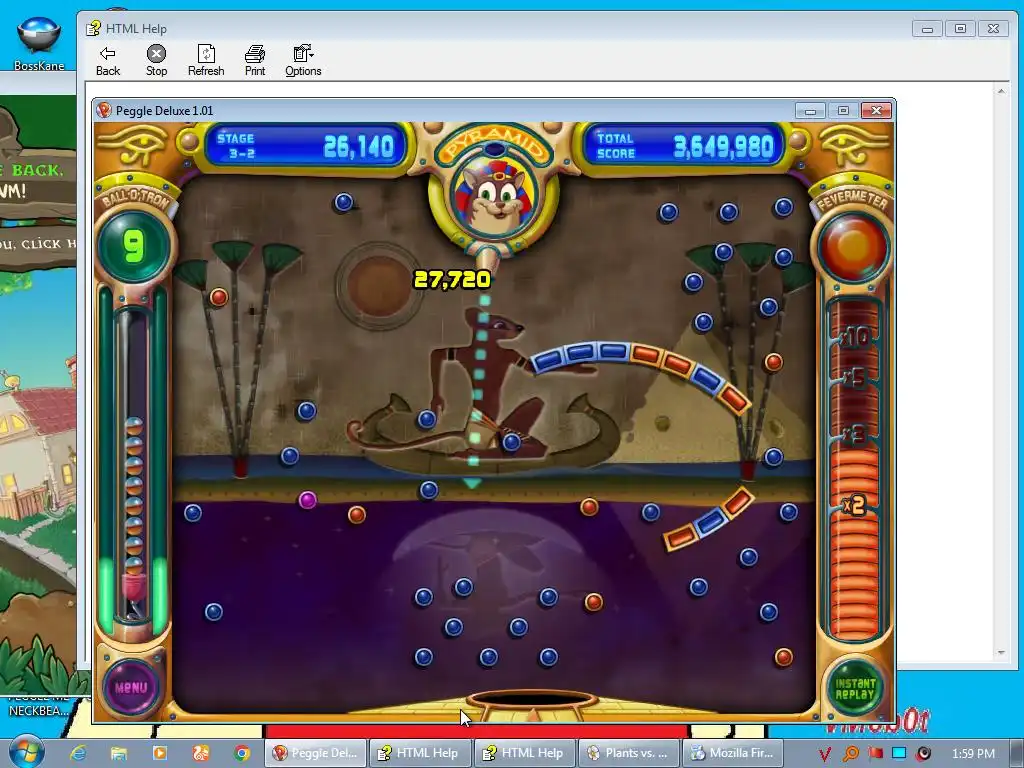This screenshot has width=1024, height=768.
Task: Switch to Peggle Del... taskbar button
Action: [315, 753]
